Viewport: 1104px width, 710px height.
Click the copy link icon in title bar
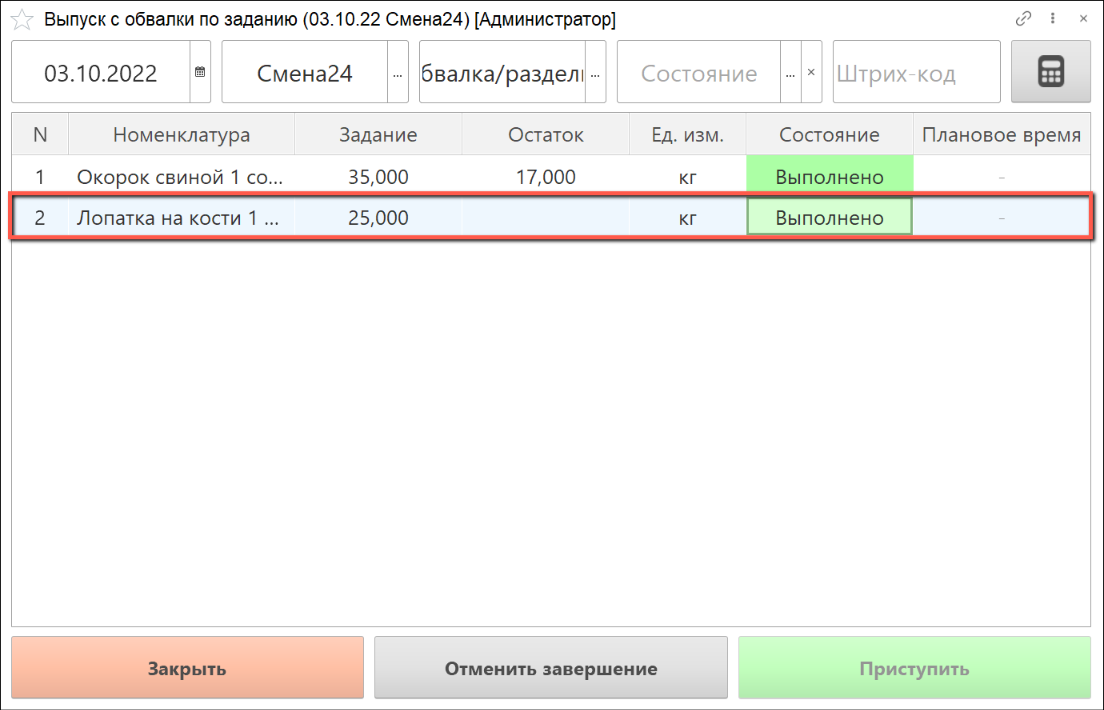click(1023, 19)
